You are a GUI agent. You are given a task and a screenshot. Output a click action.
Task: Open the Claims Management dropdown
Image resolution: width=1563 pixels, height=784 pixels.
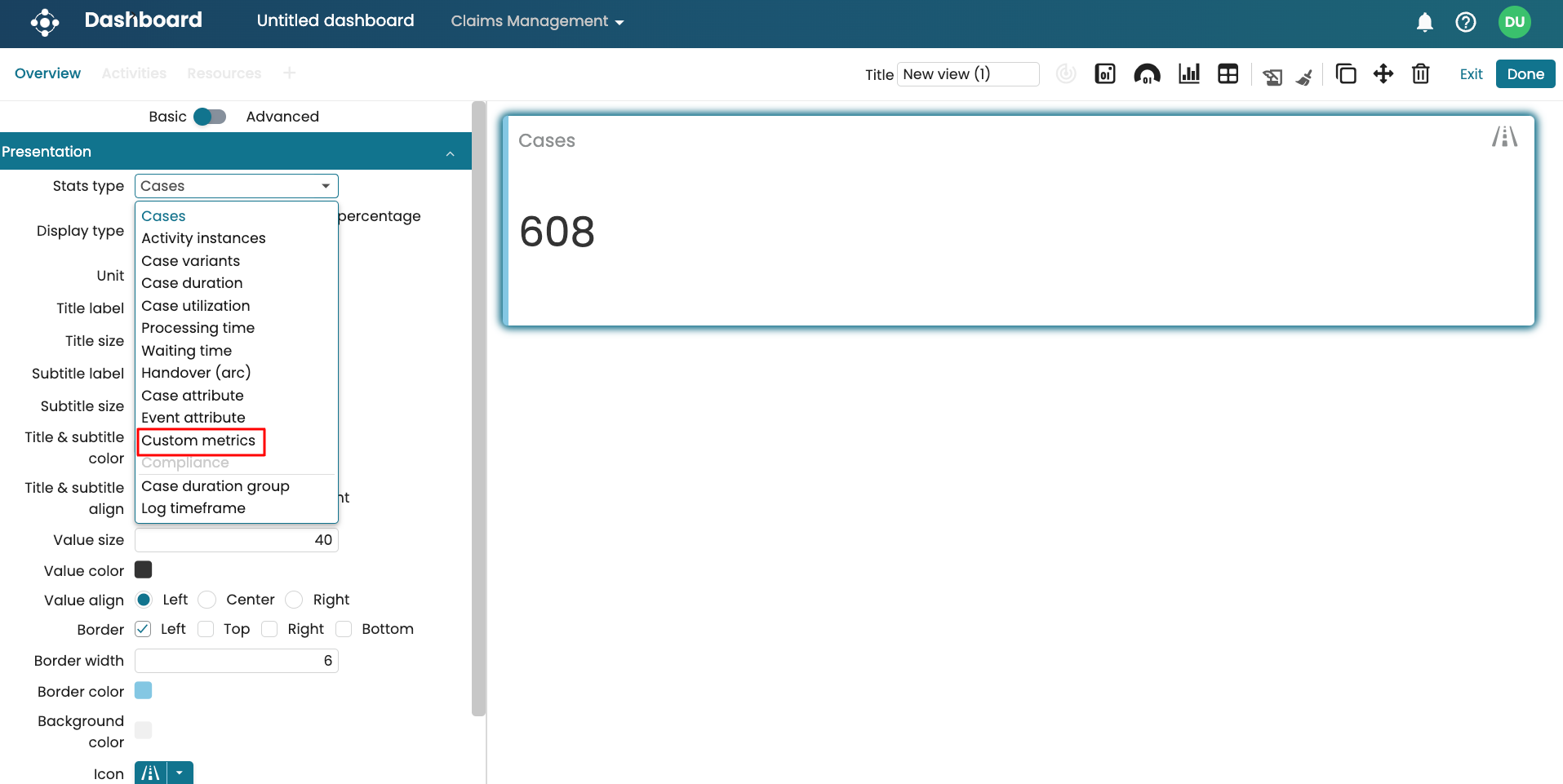pyautogui.click(x=537, y=21)
